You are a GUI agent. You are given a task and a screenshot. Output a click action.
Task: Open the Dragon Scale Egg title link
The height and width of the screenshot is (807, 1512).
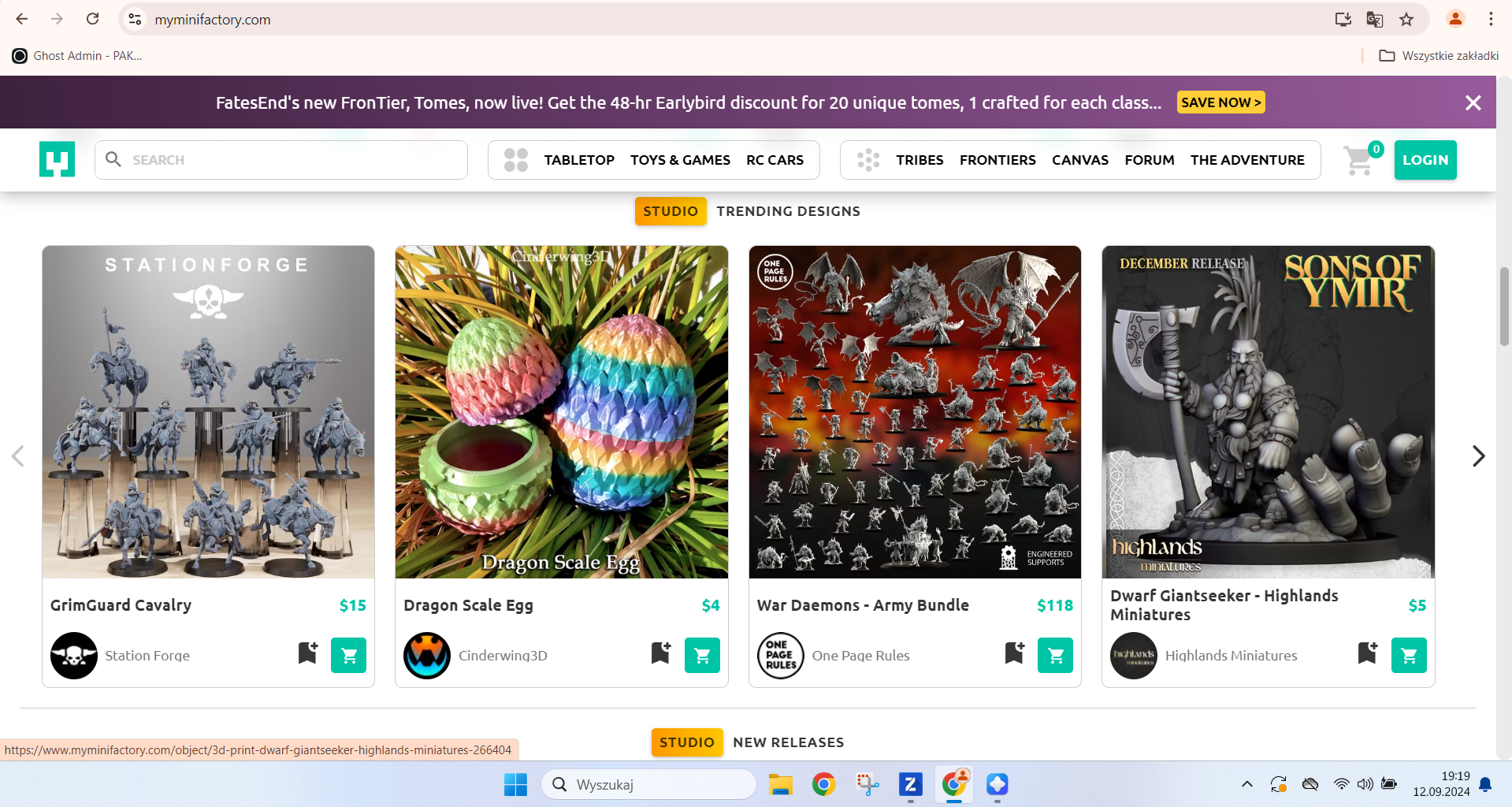click(468, 605)
